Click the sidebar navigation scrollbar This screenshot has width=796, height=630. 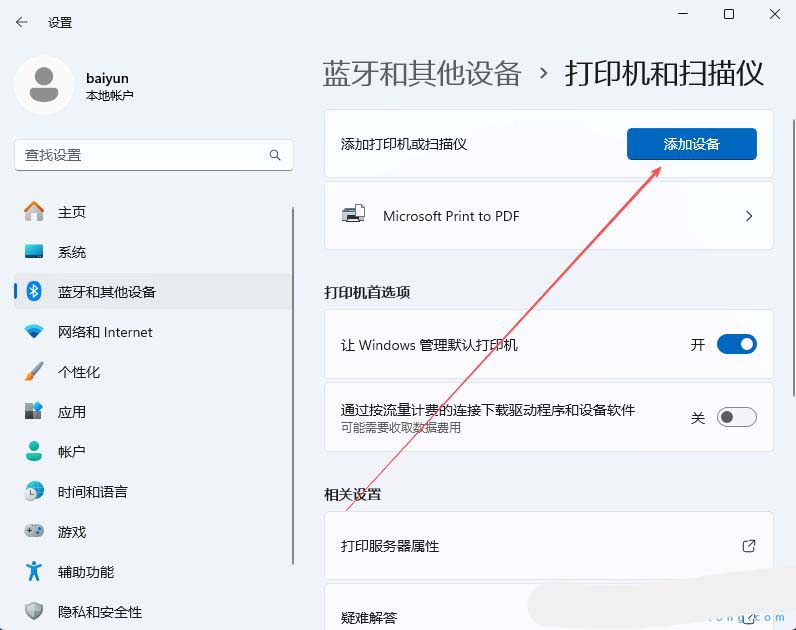[293, 385]
